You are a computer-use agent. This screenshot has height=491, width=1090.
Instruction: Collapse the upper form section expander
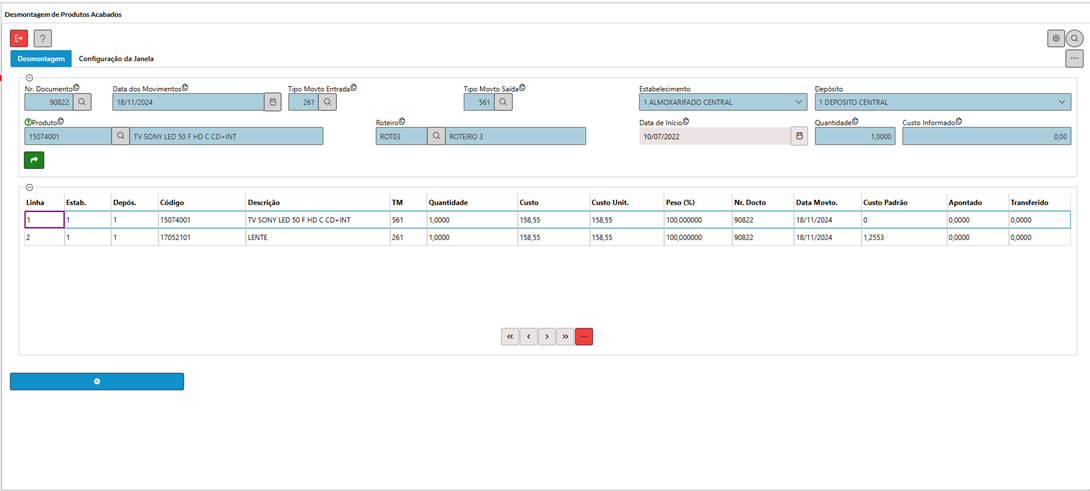click(x=29, y=78)
